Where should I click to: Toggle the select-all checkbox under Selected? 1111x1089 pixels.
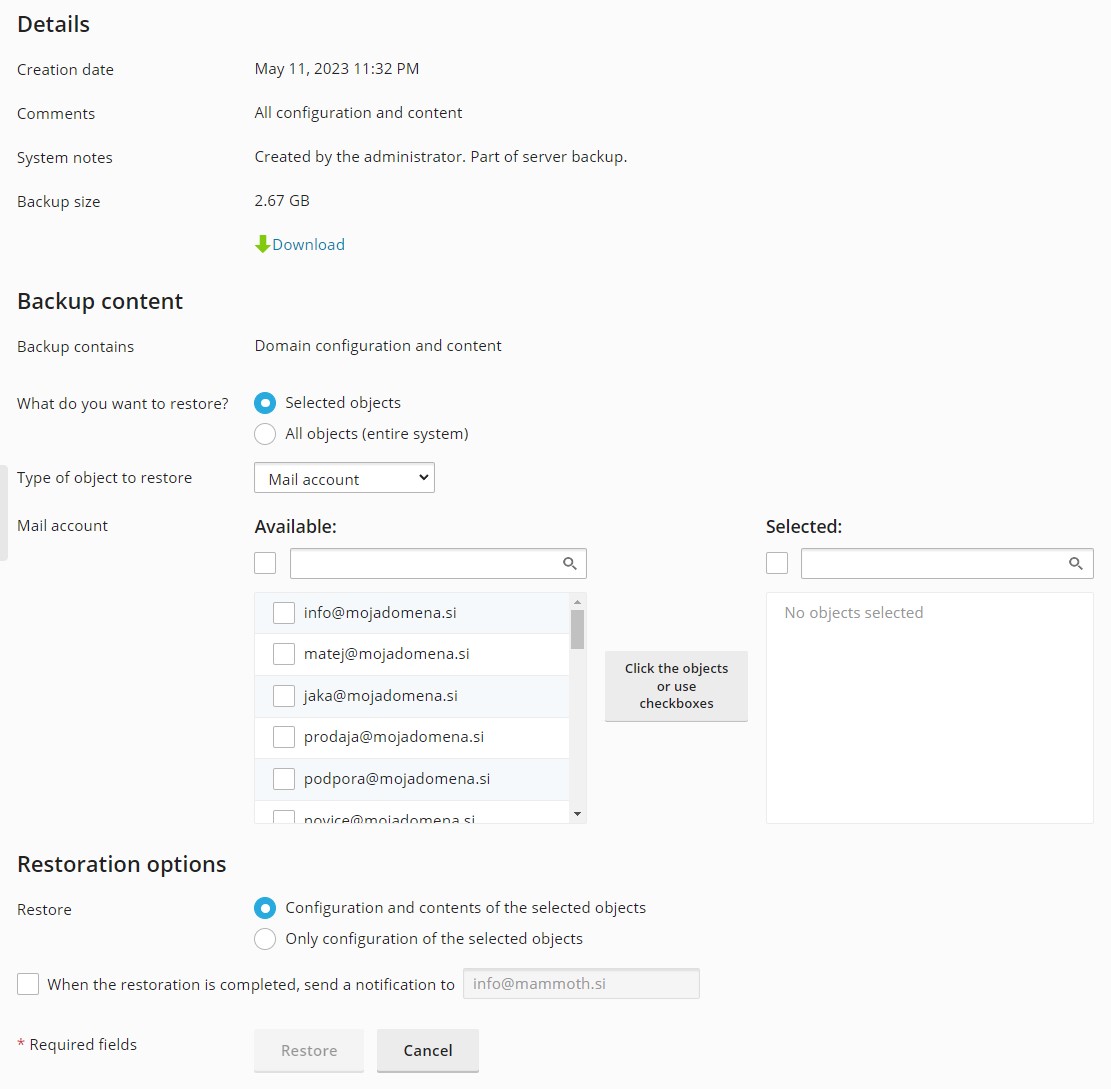777,563
